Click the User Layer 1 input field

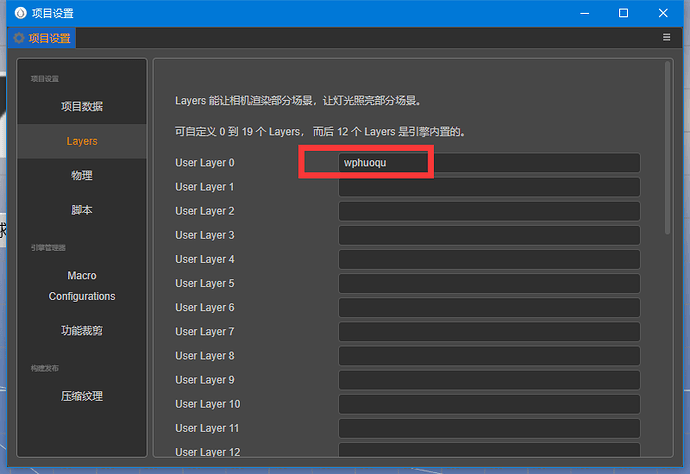coord(489,187)
